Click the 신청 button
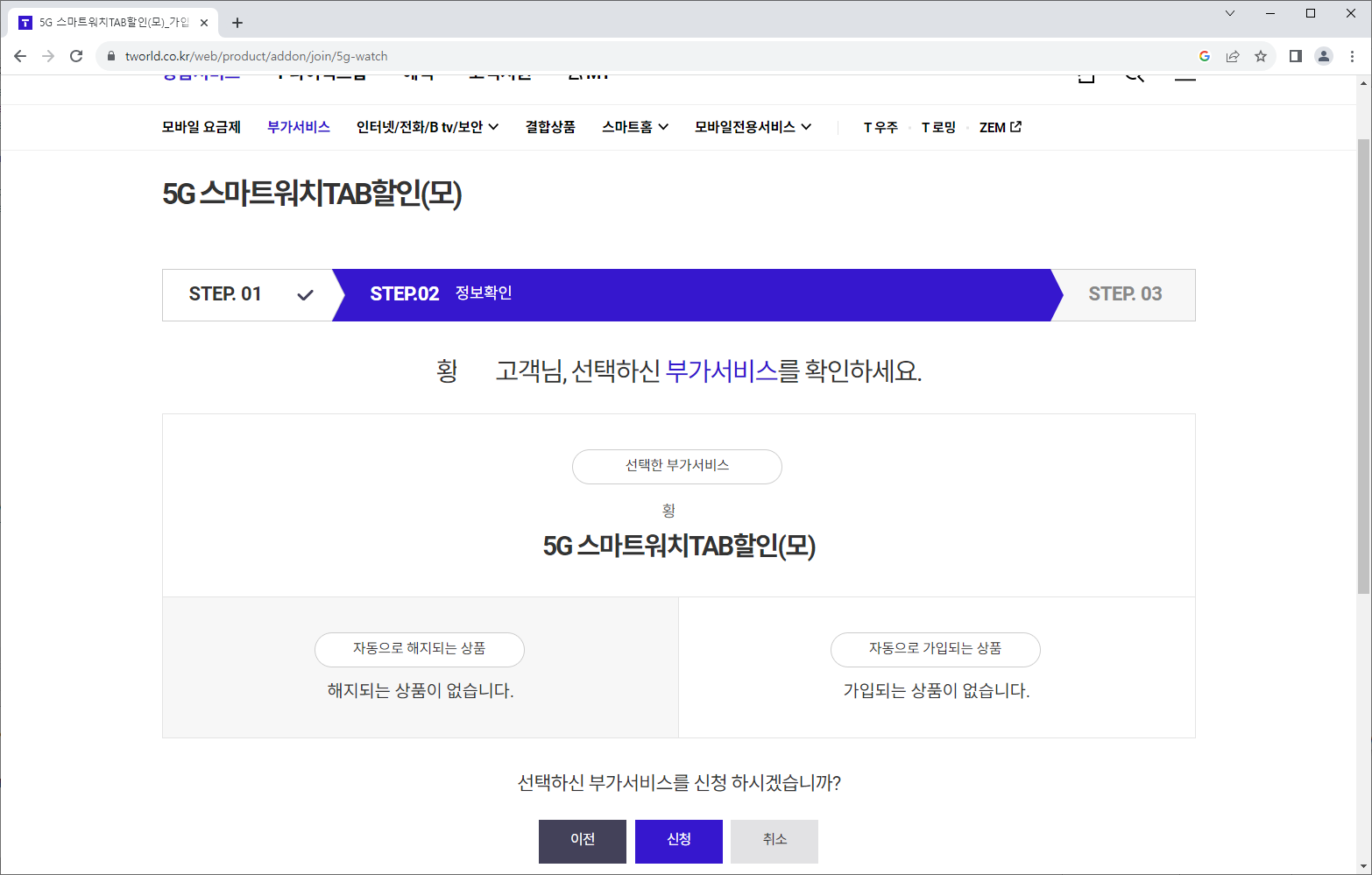The width and height of the screenshot is (1372, 875). [x=679, y=842]
